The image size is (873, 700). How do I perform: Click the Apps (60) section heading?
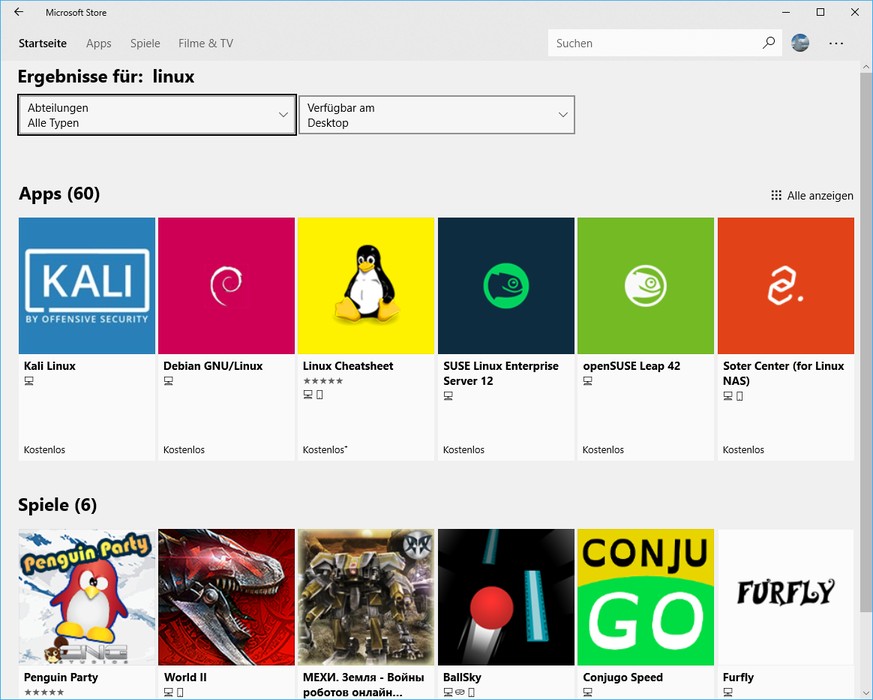click(x=59, y=193)
